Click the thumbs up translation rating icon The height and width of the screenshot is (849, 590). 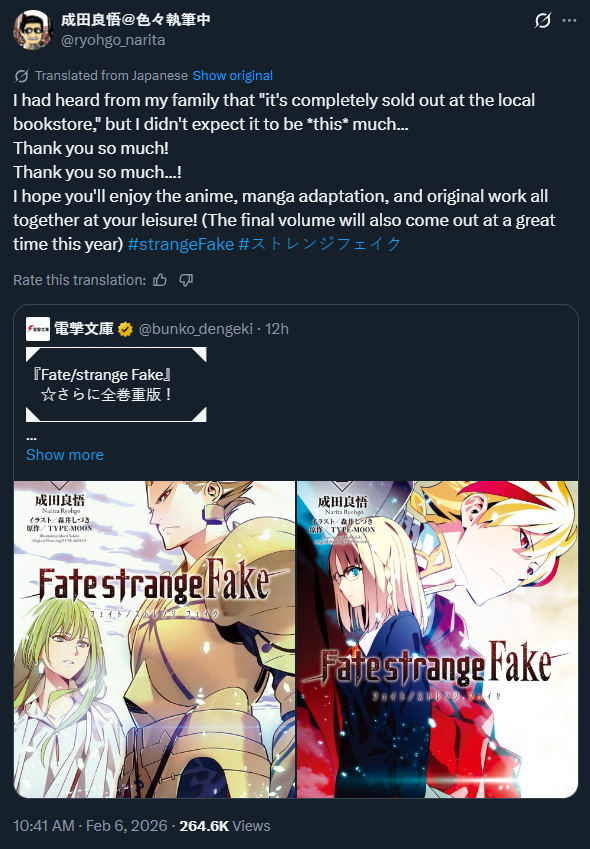pyautogui.click(x=160, y=280)
